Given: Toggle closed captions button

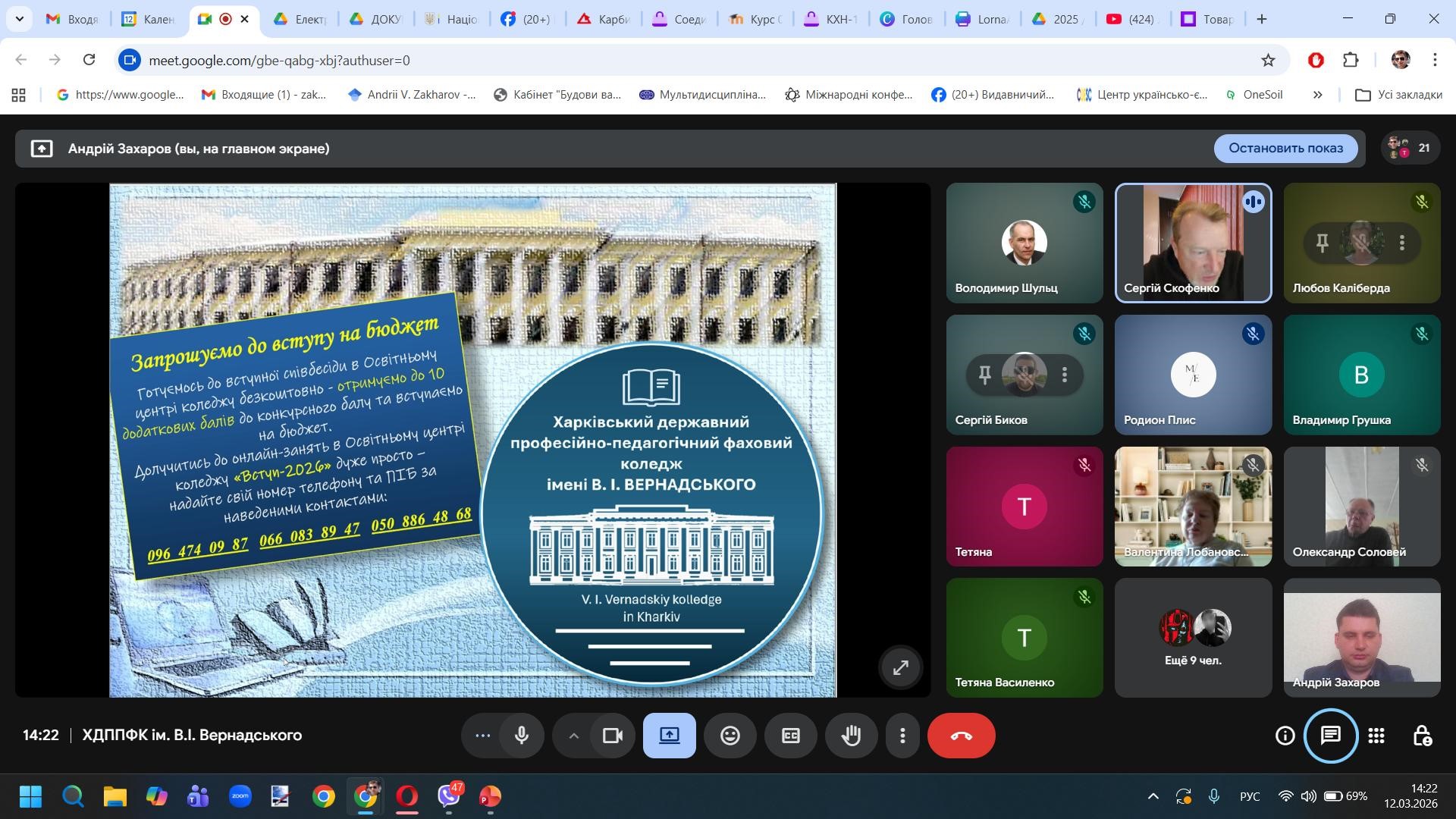Looking at the screenshot, I should point(790,736).
